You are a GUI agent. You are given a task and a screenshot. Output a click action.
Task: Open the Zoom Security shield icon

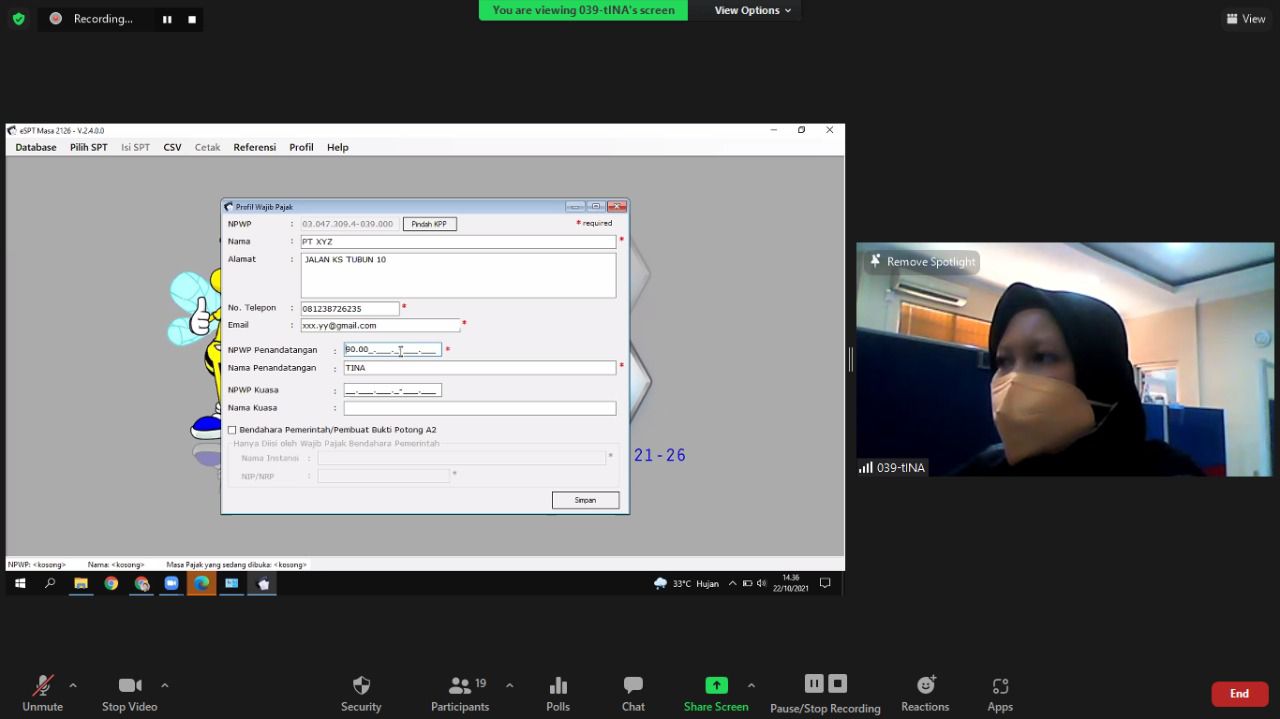(x=361, y=686)
